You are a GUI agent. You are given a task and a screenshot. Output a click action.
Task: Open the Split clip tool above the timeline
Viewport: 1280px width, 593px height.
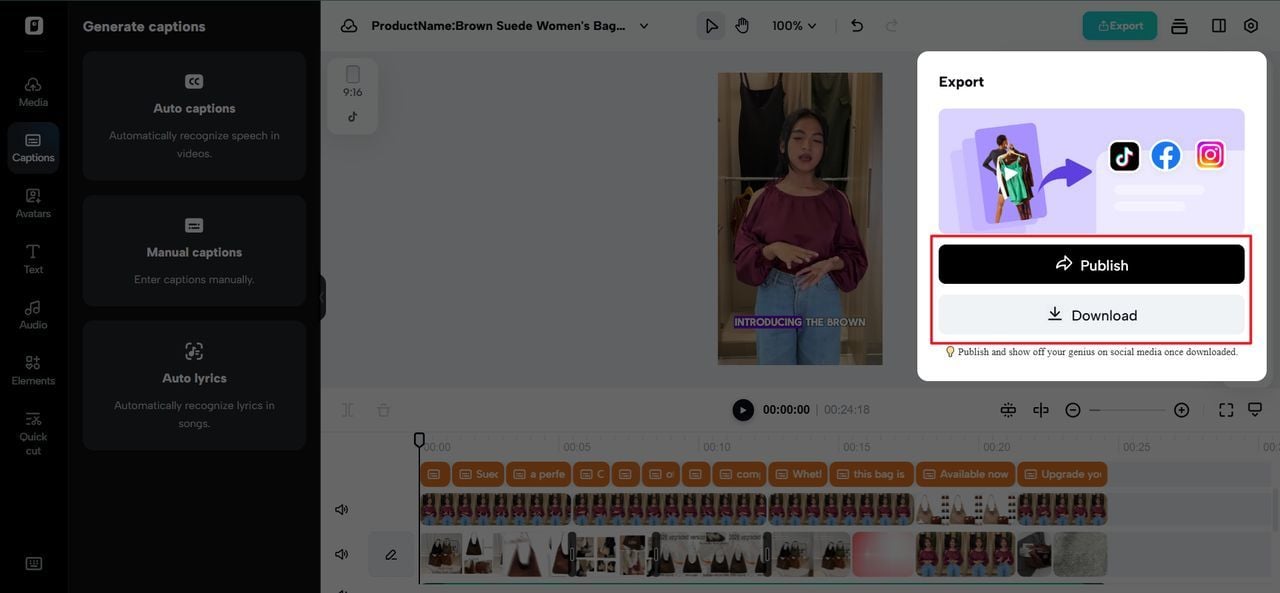346,409
